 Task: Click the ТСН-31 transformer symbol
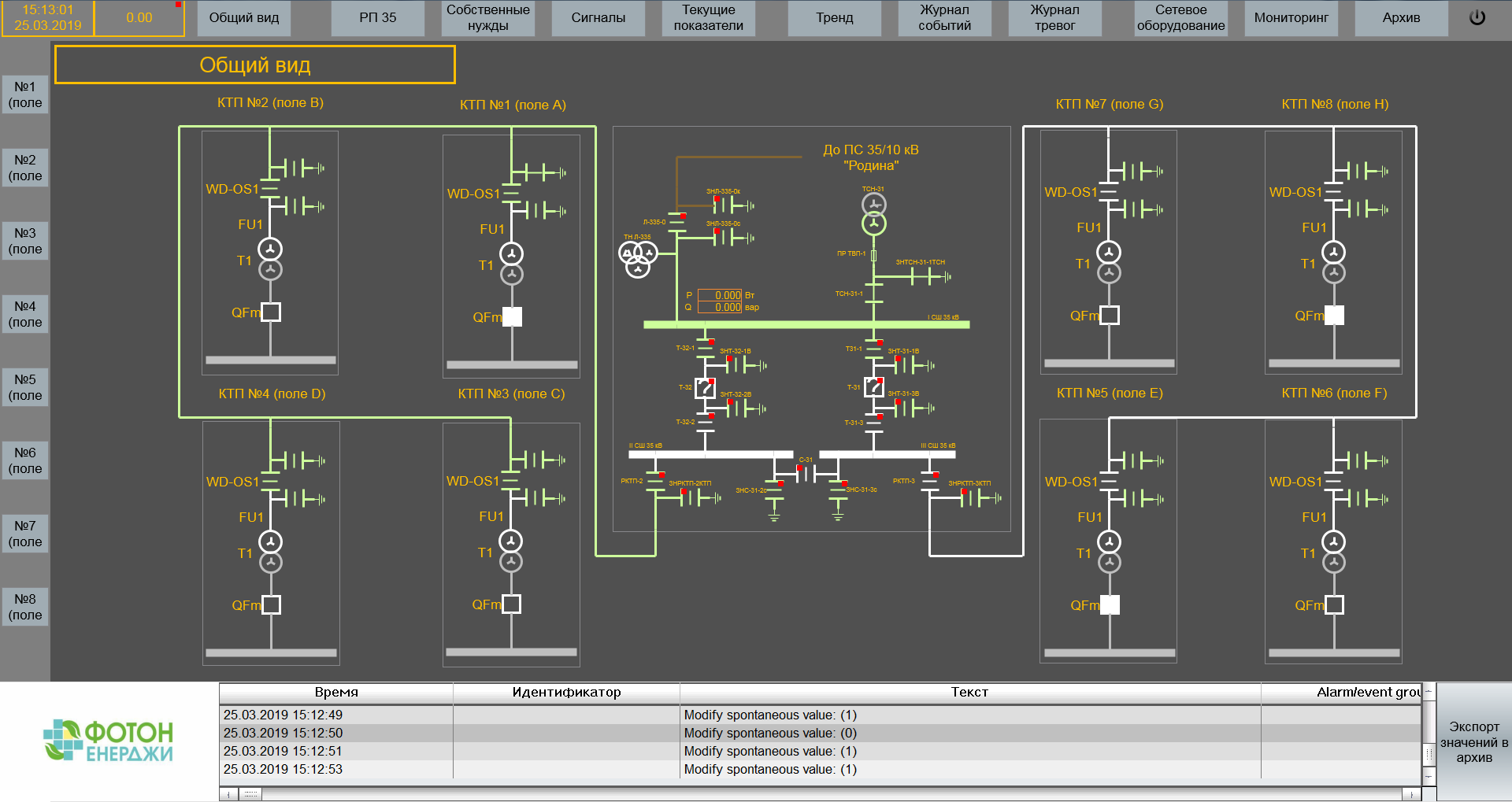click(873, 214)
